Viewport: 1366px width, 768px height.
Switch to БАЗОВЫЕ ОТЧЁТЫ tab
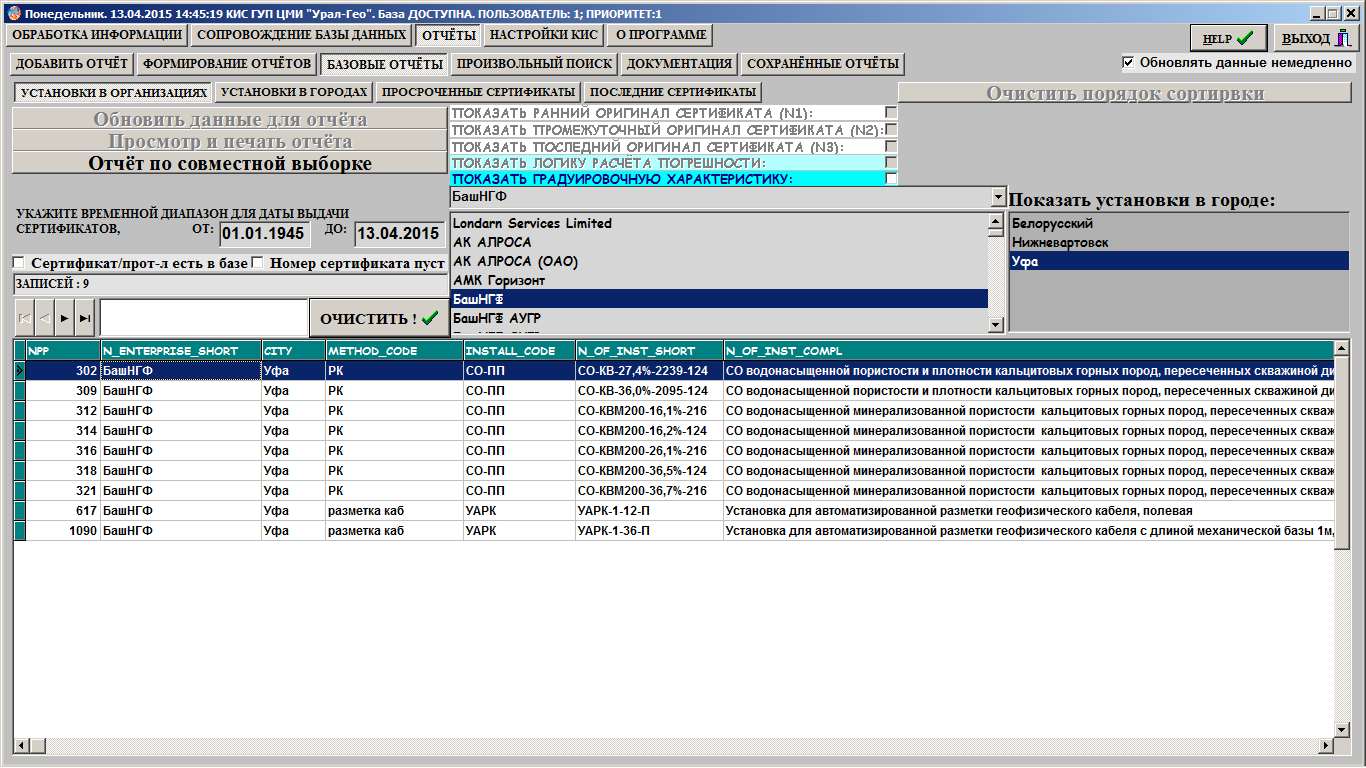coord(385,64)
